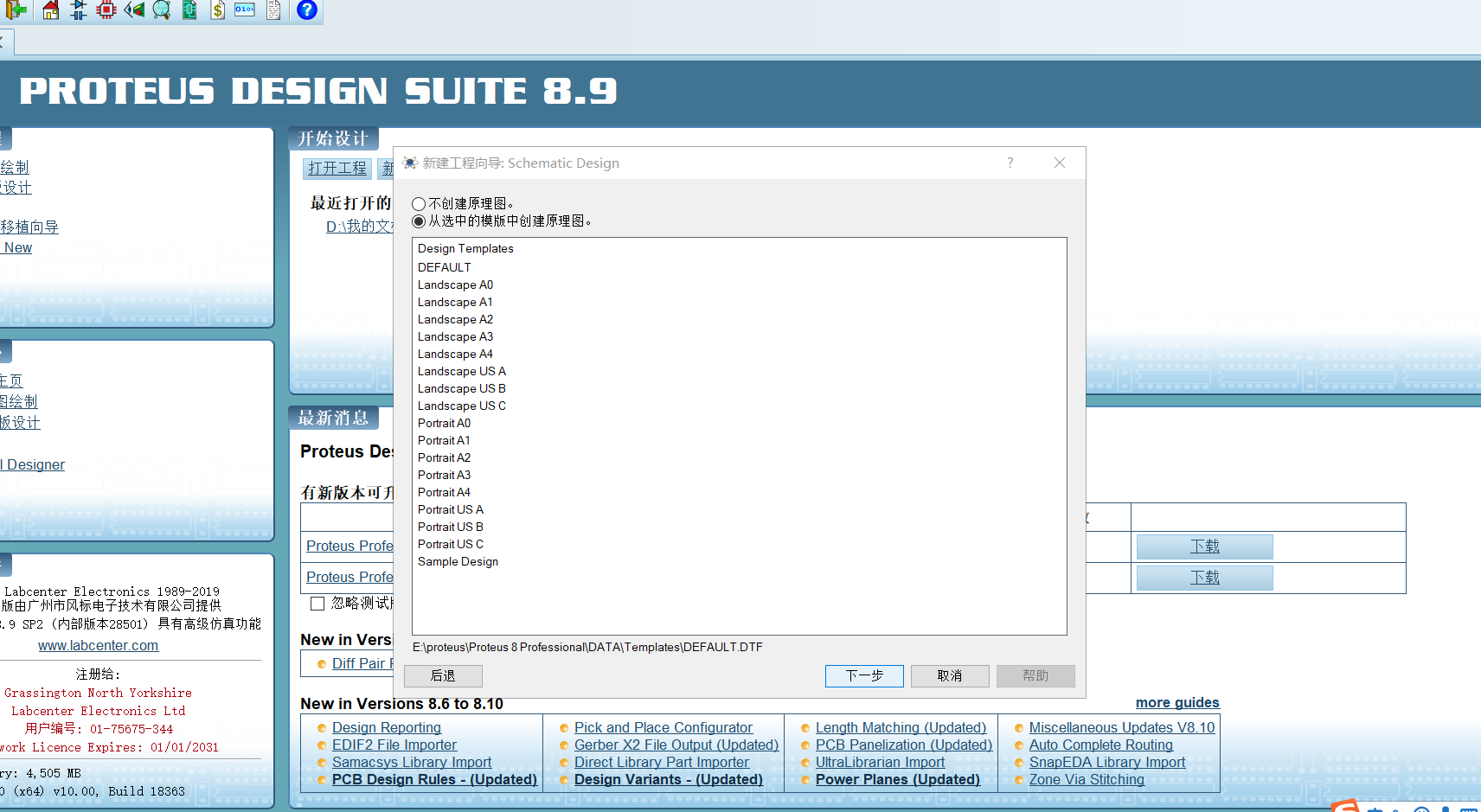The height and width of the screenshot is (812, 1481).
Task: Open the Gerber X2 File Output link
Action: (x=676, y=745)
